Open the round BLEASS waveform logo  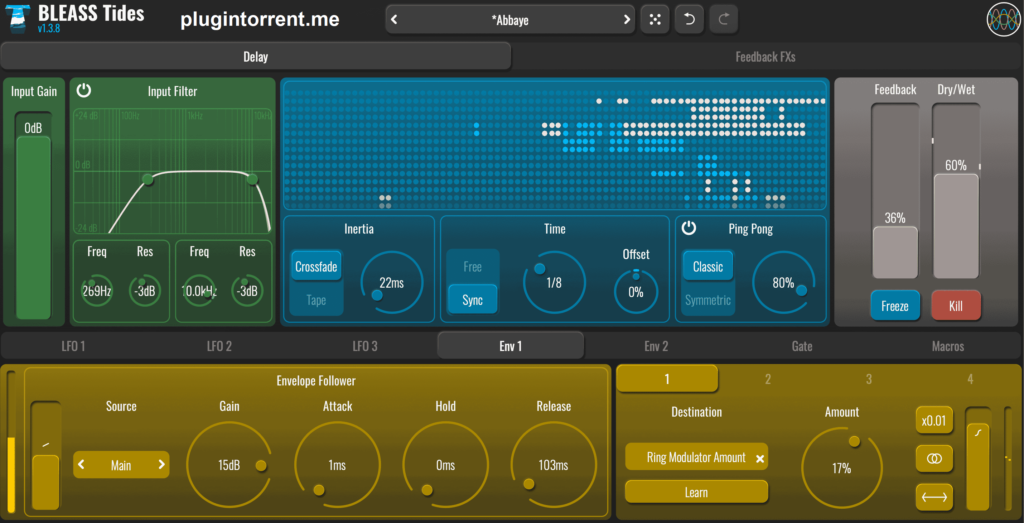click(x=1003, y=20)
